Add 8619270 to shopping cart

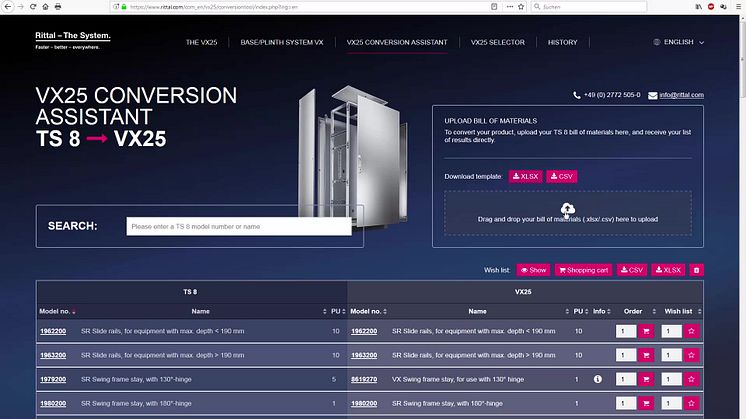click(x=646, y=379)
